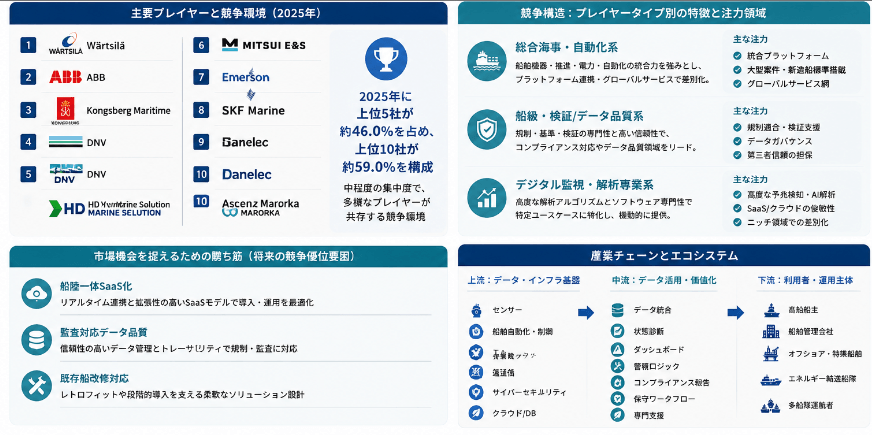Viewport: 872px width, 435px height.
Task: Click the 主要プレイヤーと競争環境（2025年） header
Action: (229, 13)
